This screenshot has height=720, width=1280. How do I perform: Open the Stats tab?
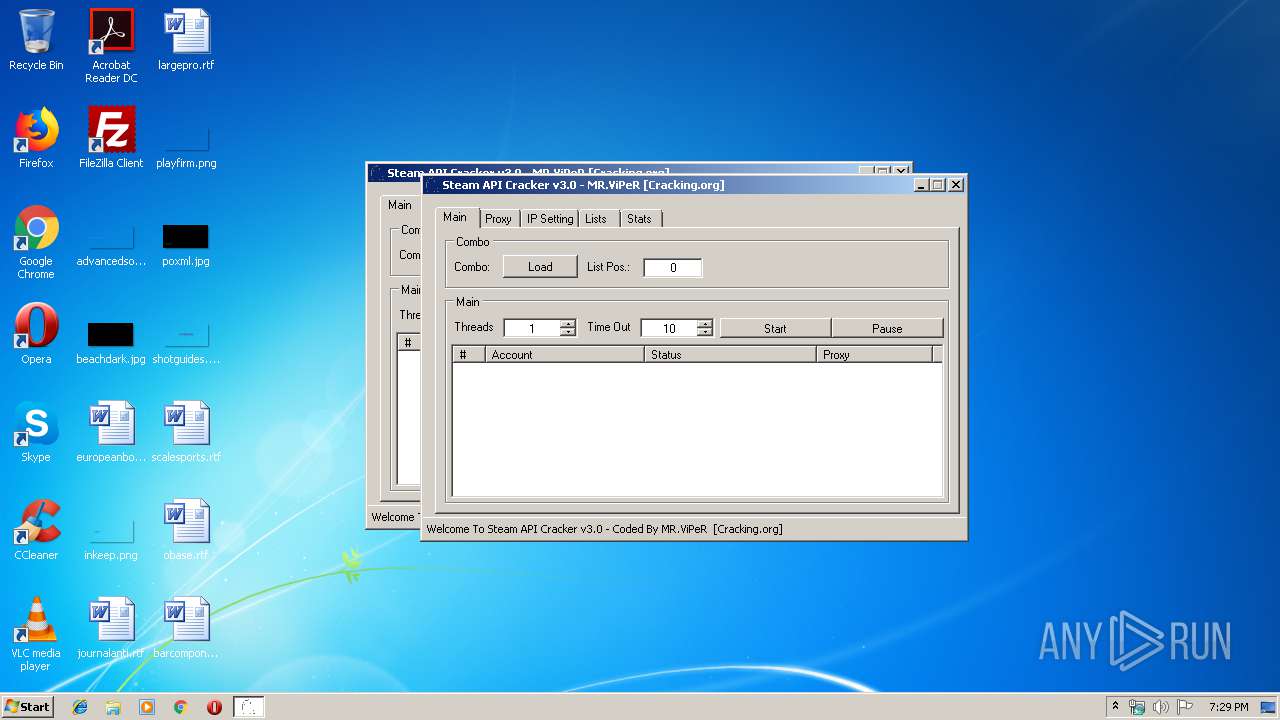tap(639, 219)
